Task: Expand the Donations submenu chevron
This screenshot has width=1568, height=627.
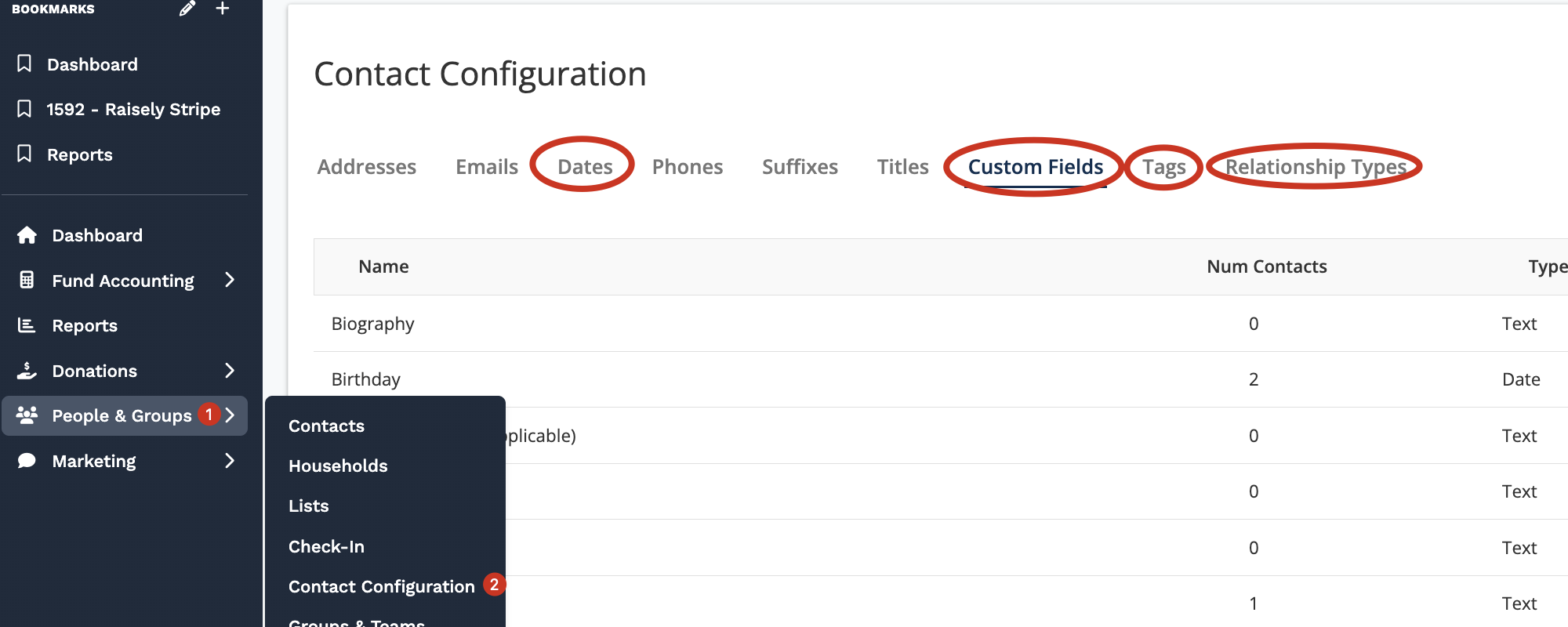Action: (230, 371)
